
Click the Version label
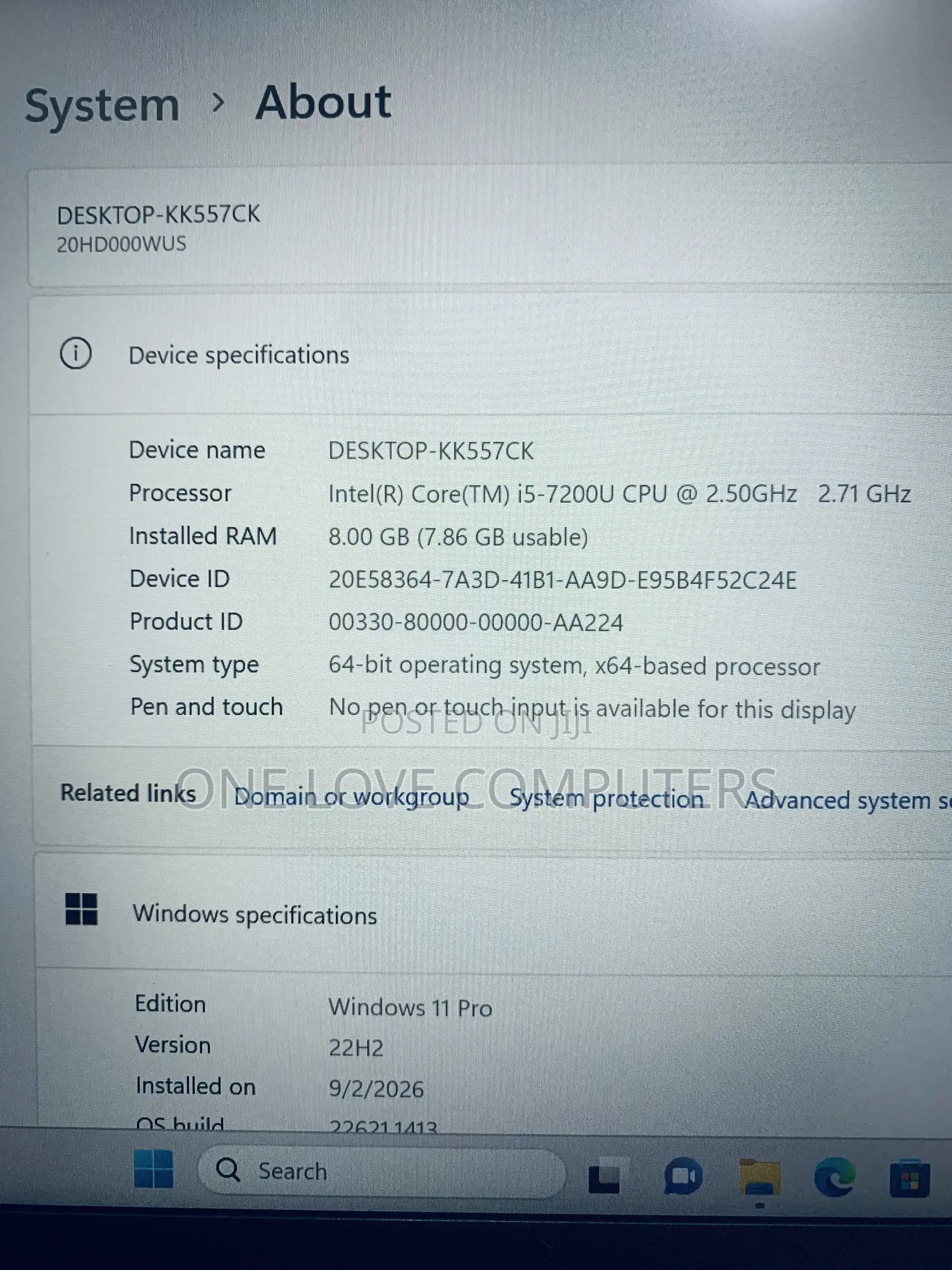point(173,1045)
